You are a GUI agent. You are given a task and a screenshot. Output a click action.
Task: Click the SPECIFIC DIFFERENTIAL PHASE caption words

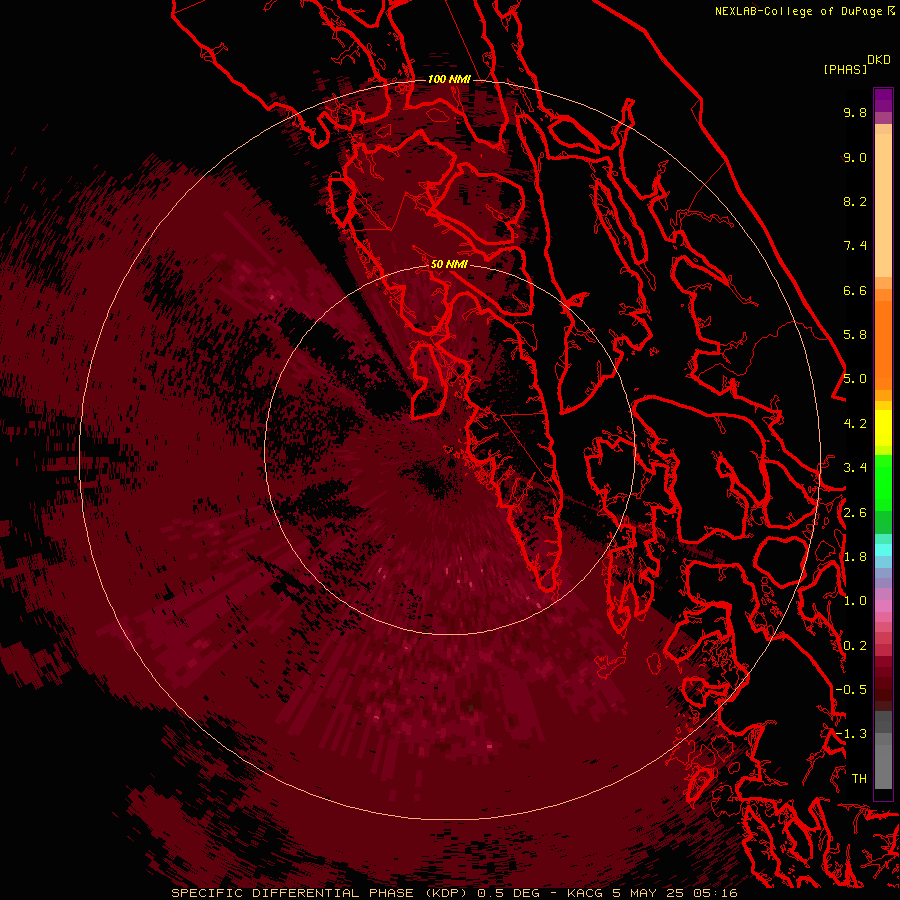292,893
